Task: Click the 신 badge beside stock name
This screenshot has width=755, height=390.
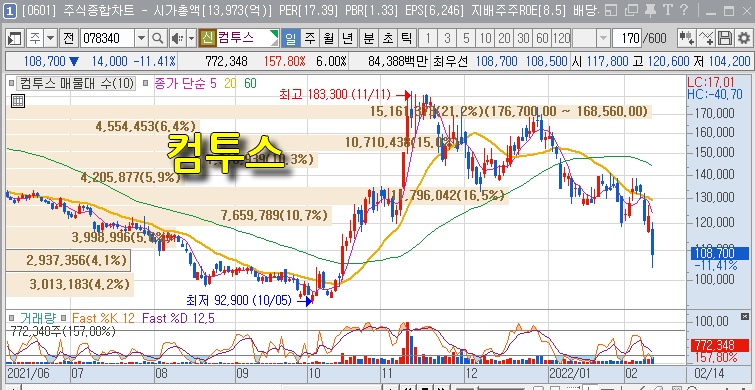Action: 208,38
